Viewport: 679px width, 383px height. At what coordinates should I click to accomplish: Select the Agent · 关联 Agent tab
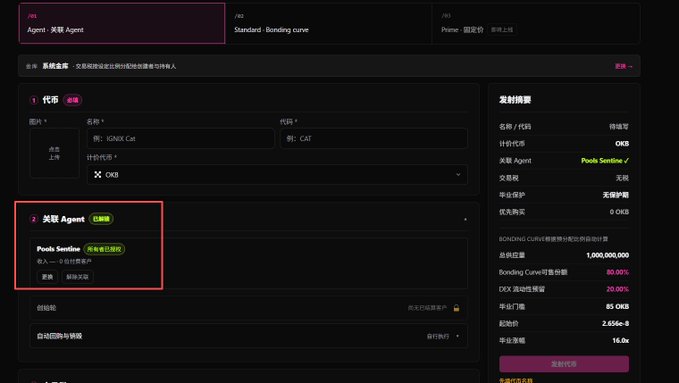(x=122, y=23)
